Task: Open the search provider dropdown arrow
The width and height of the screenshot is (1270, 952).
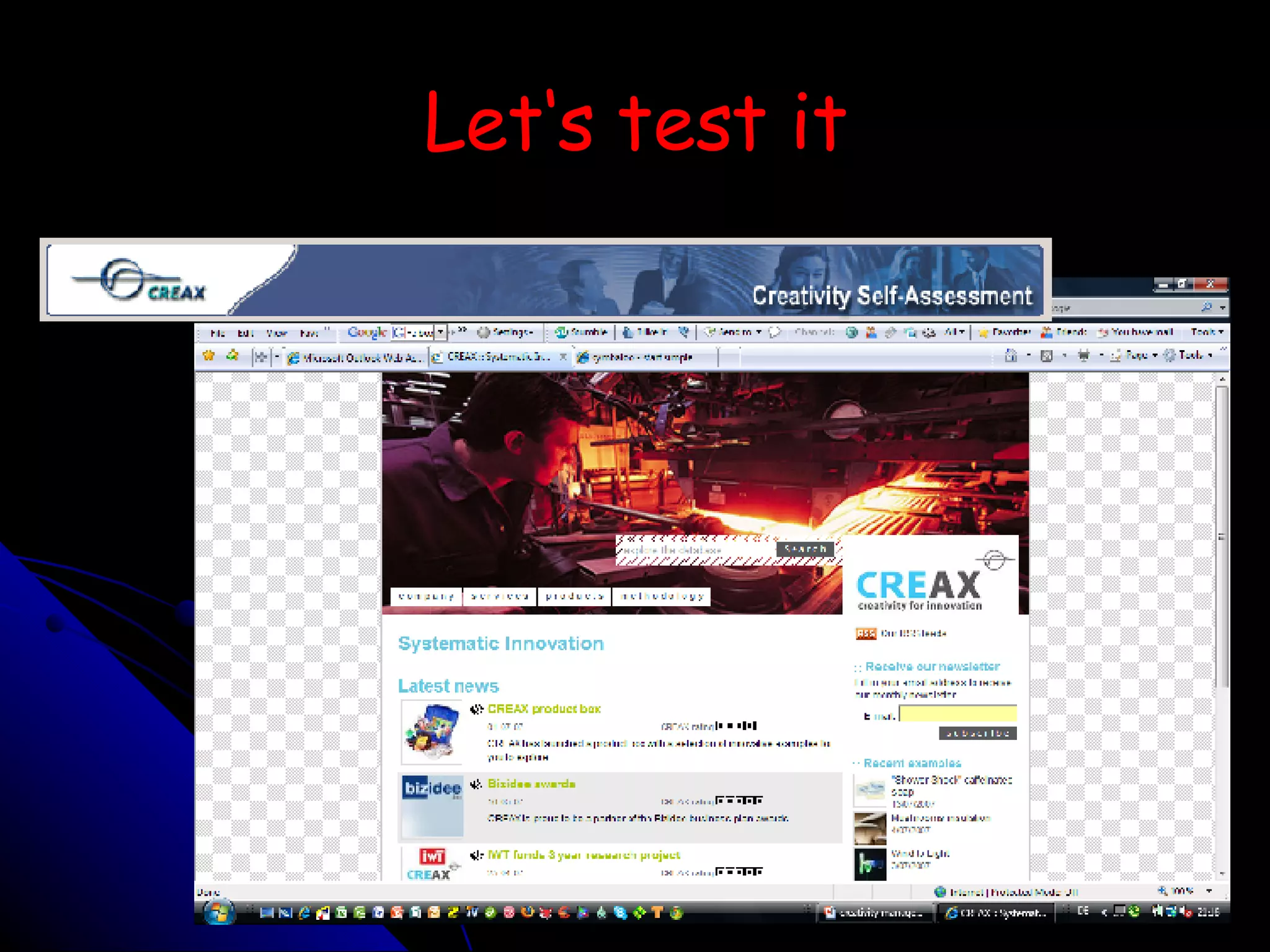Action: [1222, 307]
